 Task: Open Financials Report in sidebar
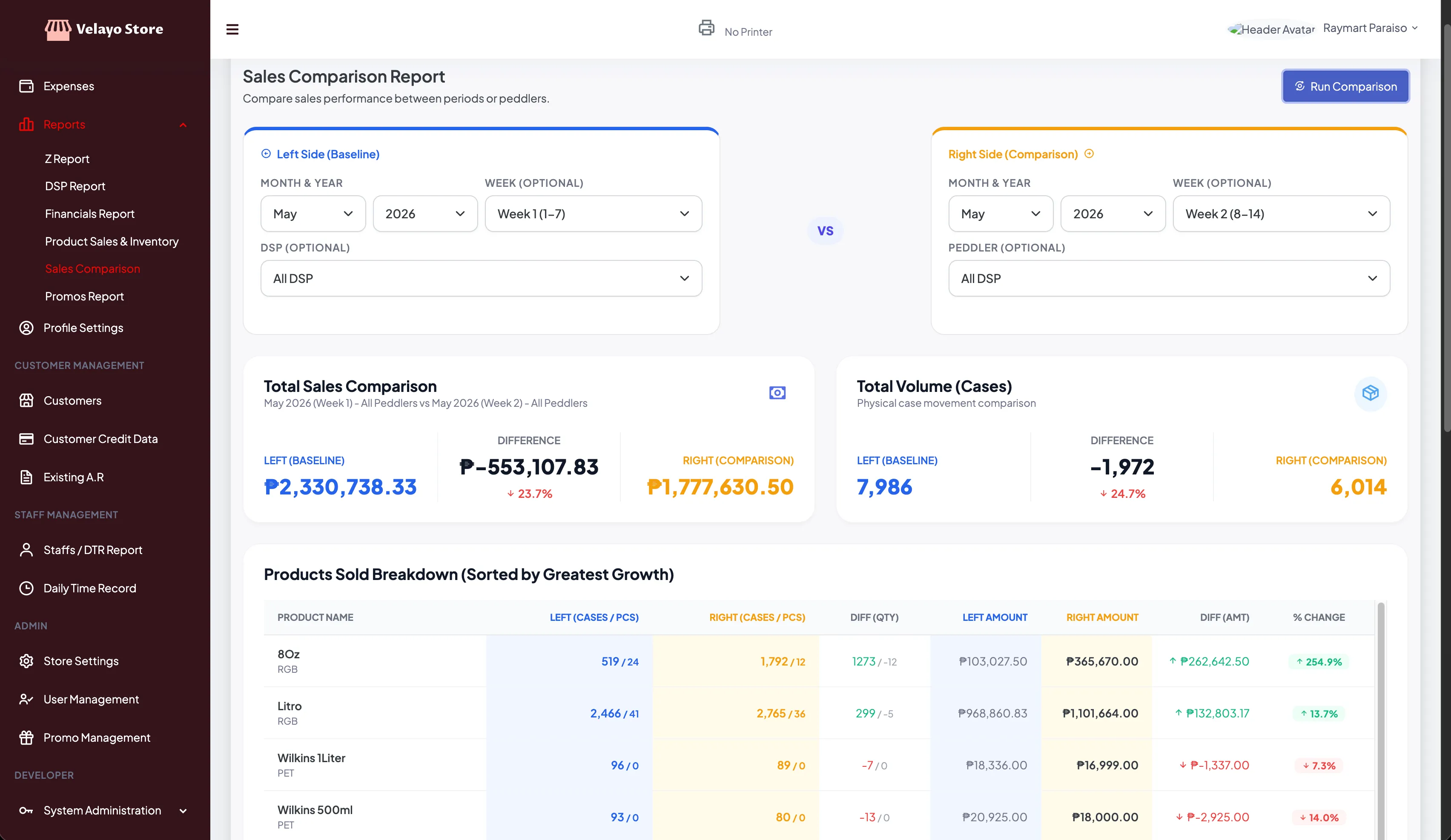(90, 214)
